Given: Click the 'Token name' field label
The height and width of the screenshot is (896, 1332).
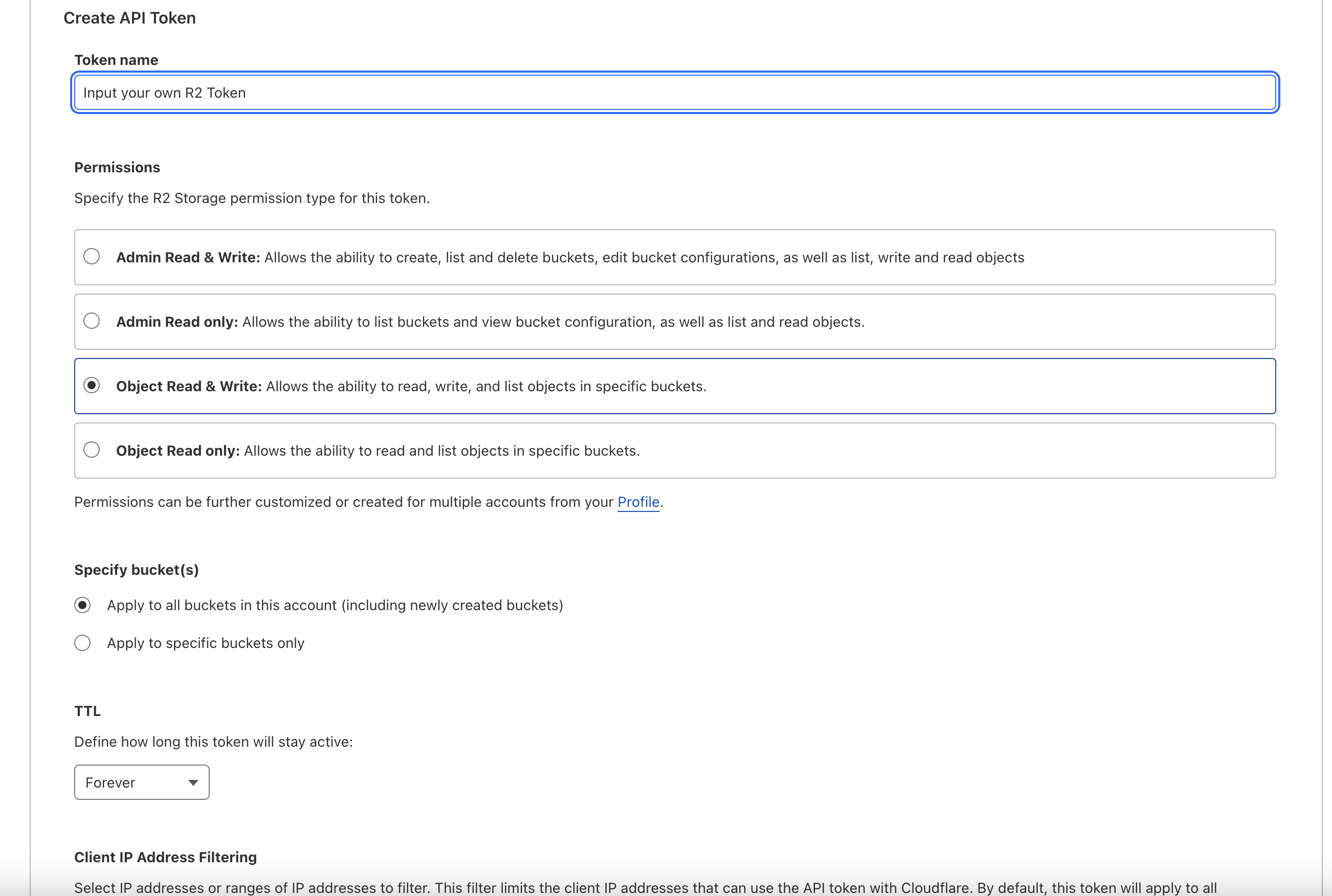Looking at the screenshot, I should coord(116,60).
